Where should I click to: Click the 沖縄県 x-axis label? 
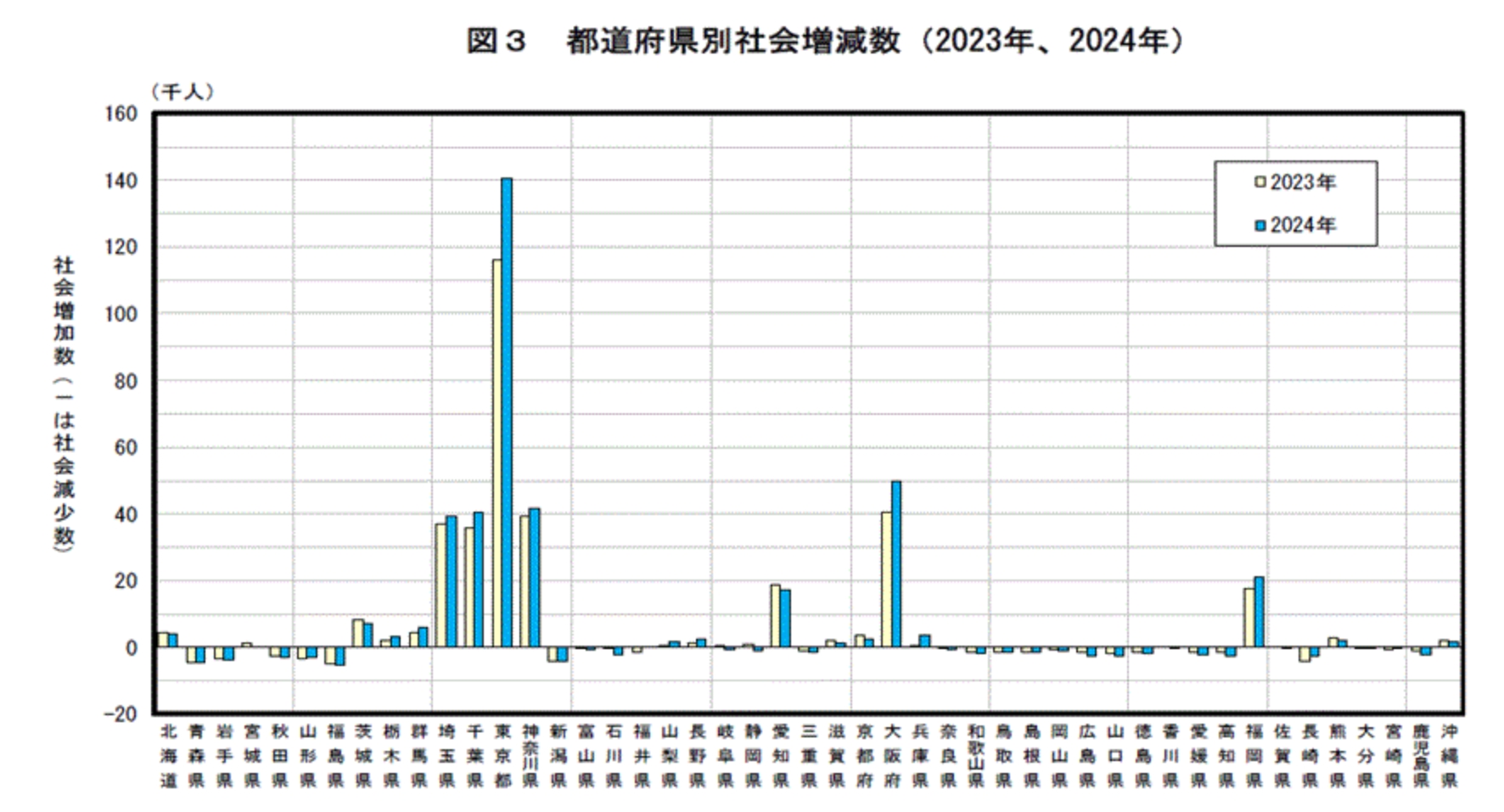click(1450, 755)
